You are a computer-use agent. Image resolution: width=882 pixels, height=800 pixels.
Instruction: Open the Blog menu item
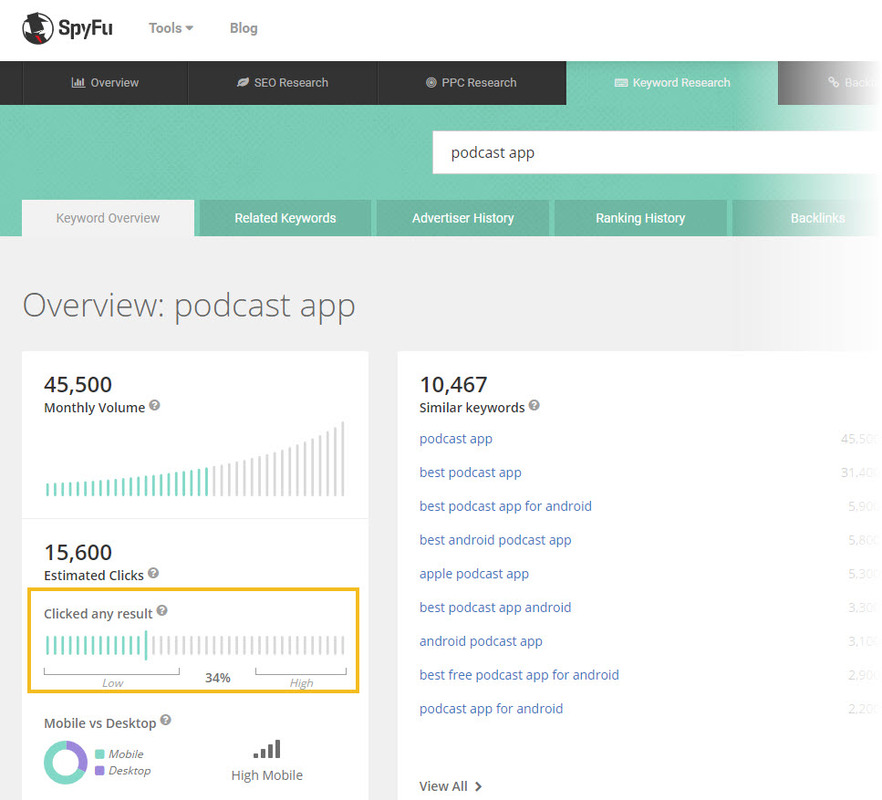click(x=244, y=28)
